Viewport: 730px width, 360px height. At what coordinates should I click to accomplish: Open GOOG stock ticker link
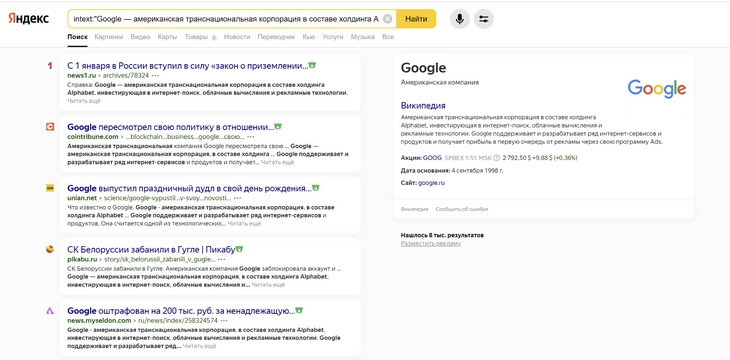pos(432,158)
